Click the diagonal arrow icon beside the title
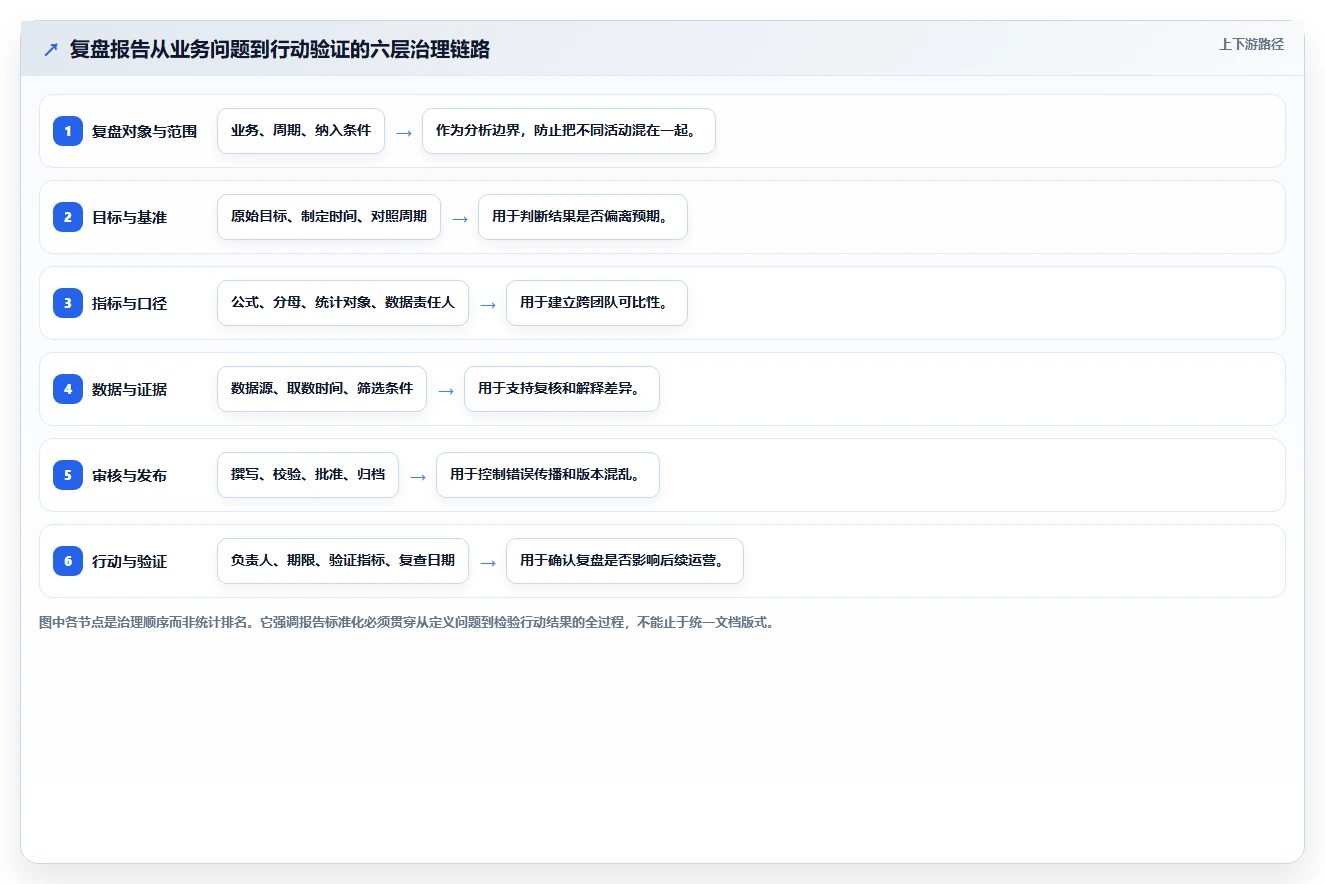 click(x=51, y=49)
